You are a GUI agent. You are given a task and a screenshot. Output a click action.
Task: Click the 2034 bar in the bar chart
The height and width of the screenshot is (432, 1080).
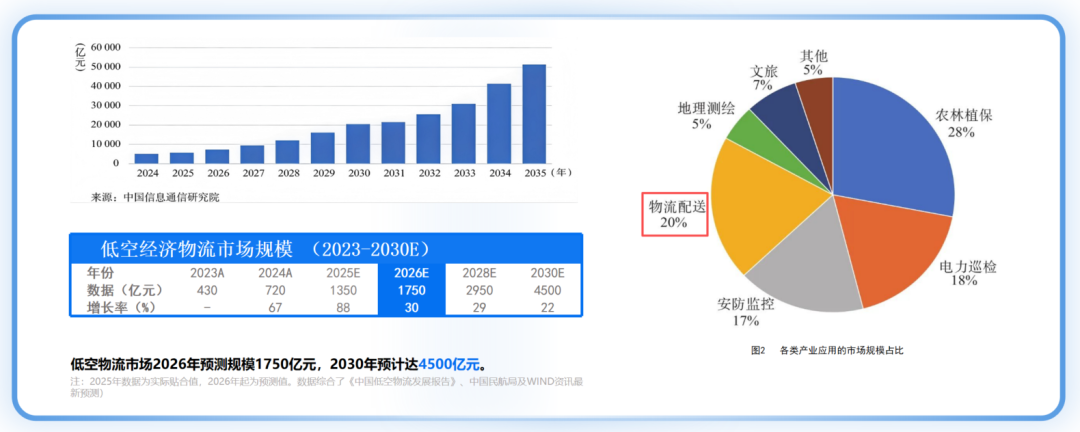(x=499, y=123)
